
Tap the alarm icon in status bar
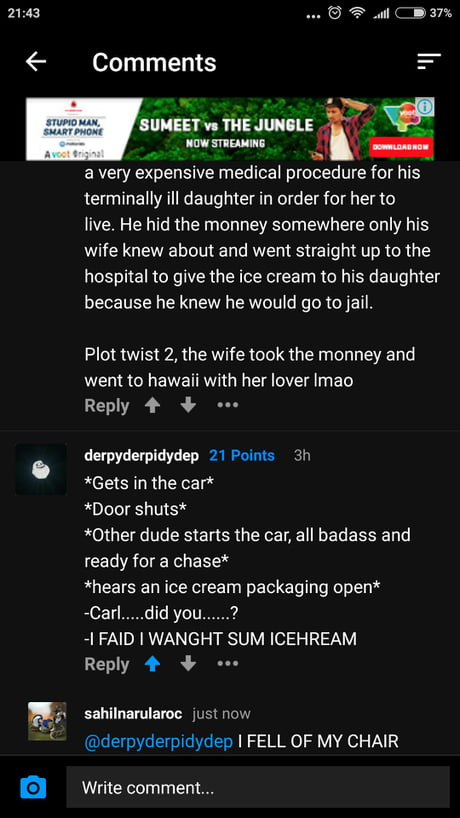point(335,14)
